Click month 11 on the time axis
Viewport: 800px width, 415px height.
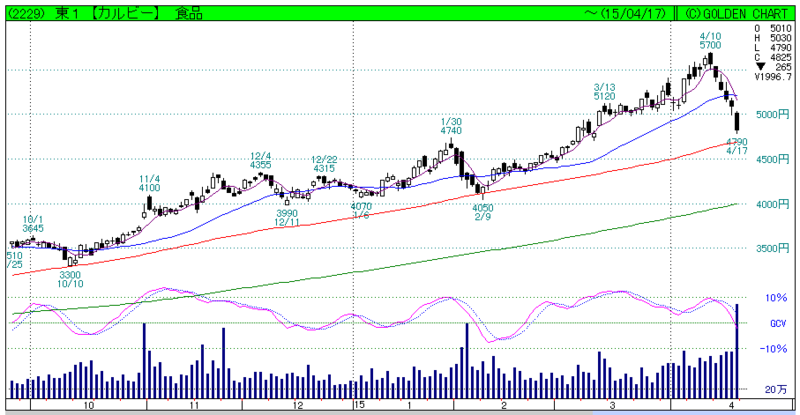194,405
